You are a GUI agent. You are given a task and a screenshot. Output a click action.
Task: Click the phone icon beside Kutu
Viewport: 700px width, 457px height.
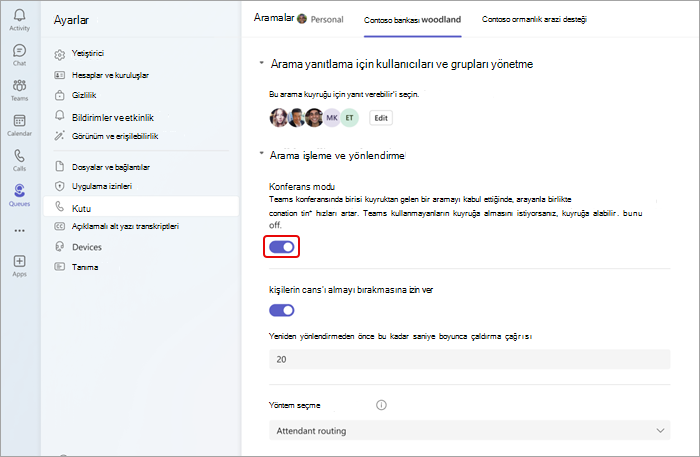point(59,206)
